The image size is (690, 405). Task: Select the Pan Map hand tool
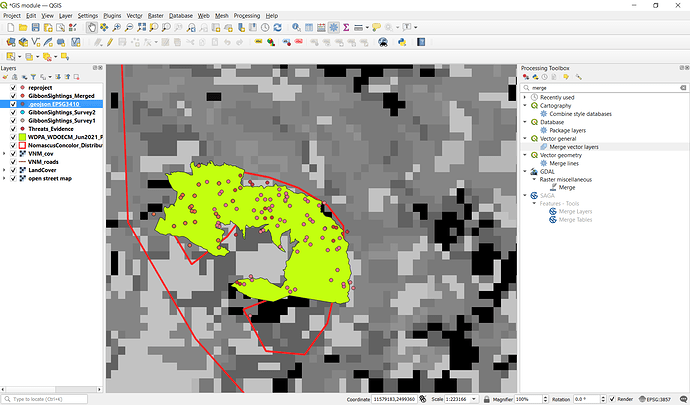pos(92,28)
